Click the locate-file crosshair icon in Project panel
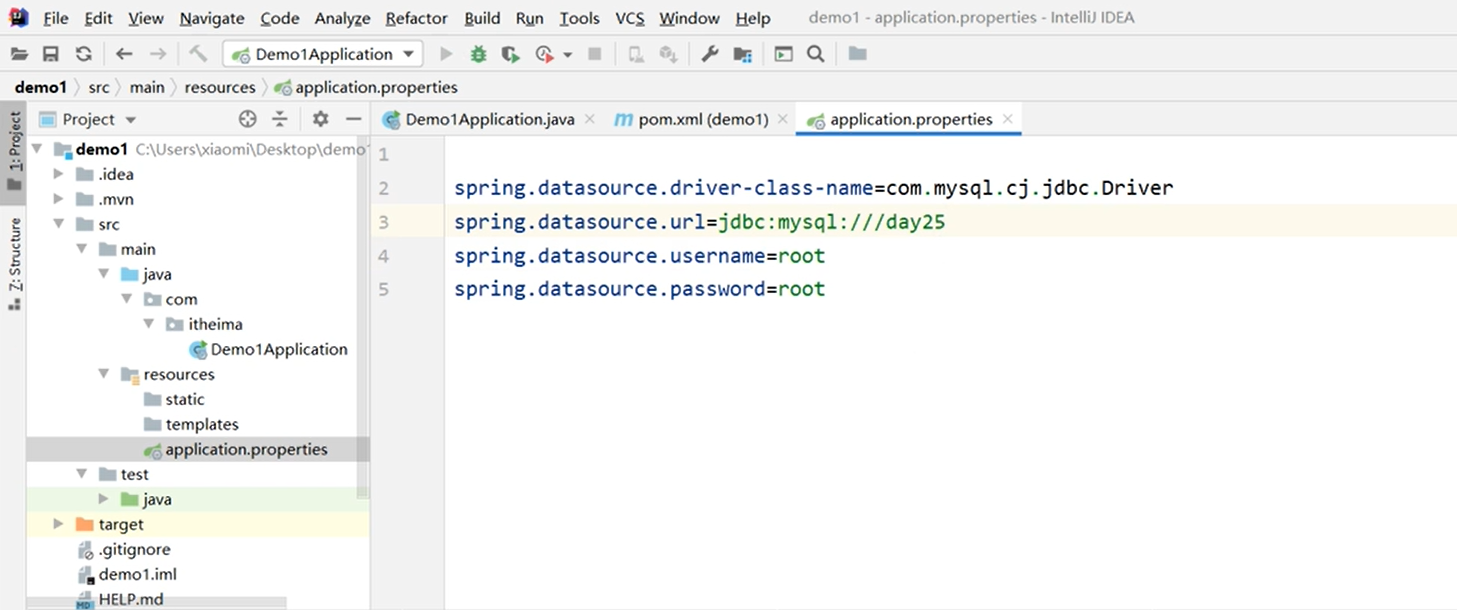Screen dimensions: 1457x610 click(x=248, y=119)
